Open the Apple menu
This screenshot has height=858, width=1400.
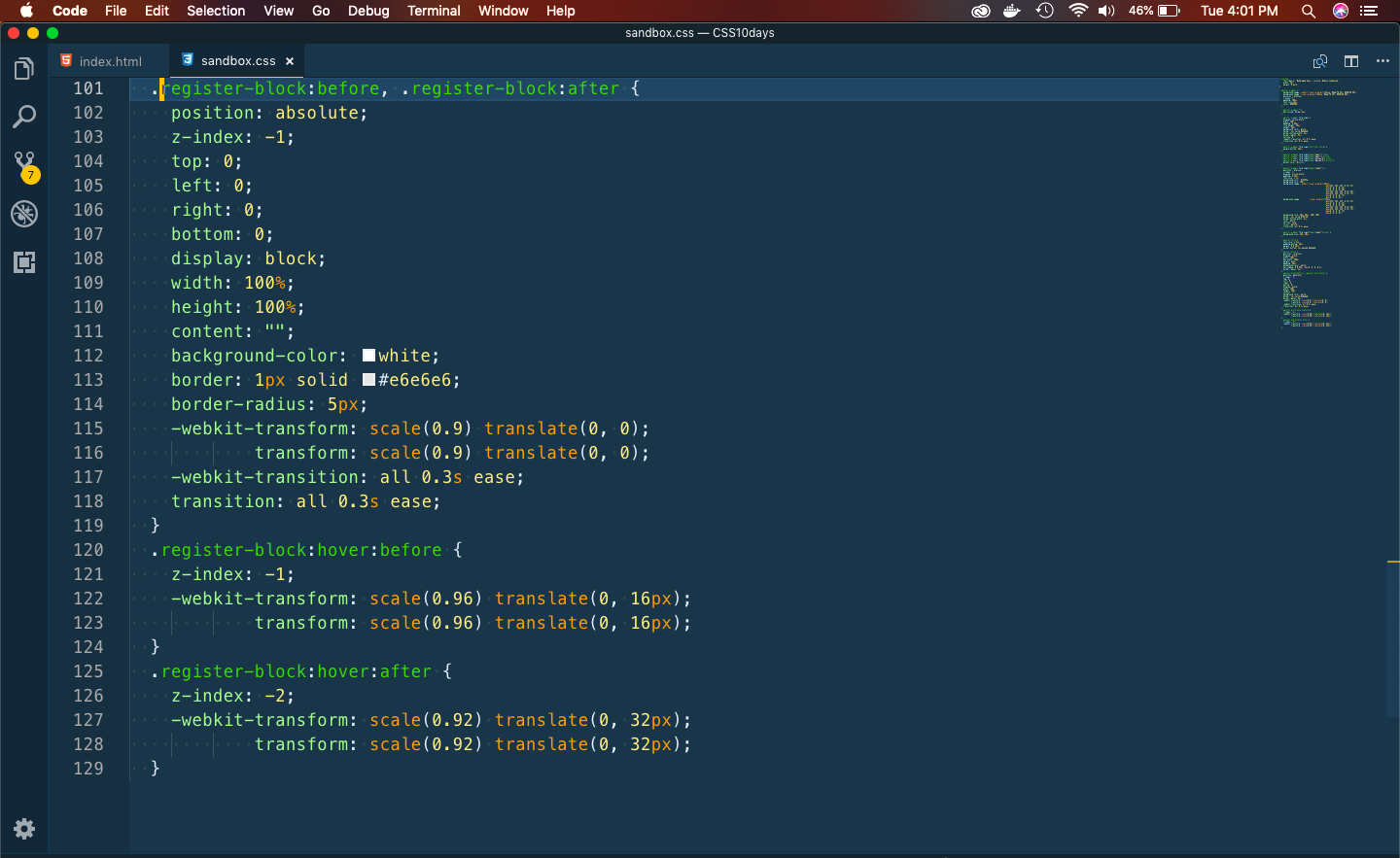click(x=26, y=11)
